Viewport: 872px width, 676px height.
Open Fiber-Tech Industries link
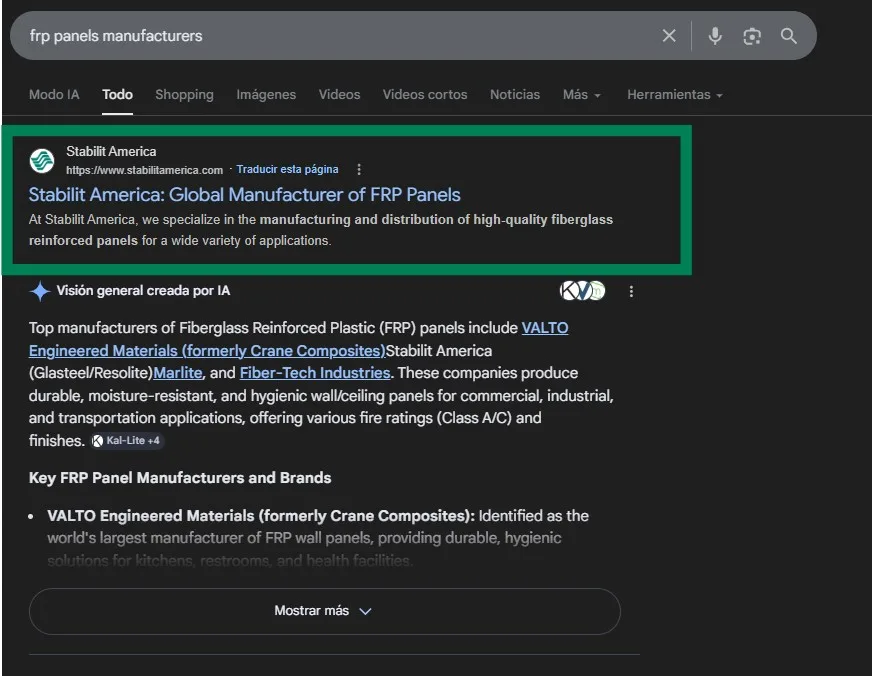[315, 372]
